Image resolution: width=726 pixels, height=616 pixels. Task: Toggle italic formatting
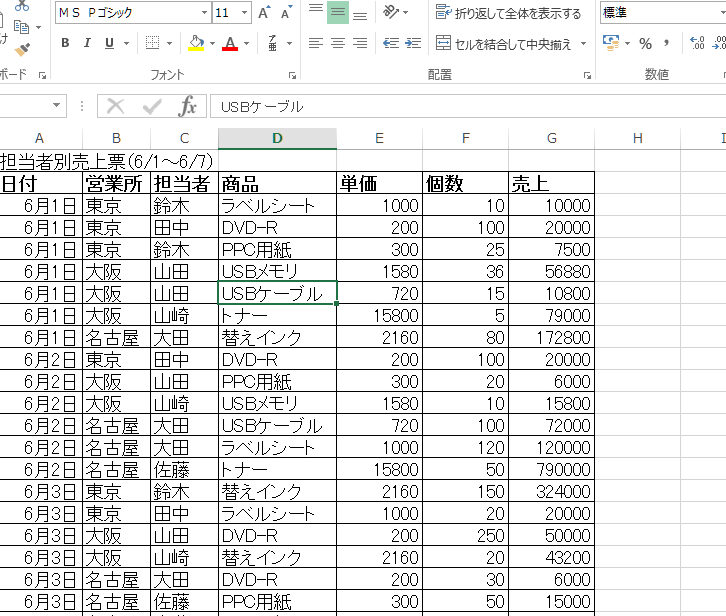pyautogui.click(x=87, y=44)
